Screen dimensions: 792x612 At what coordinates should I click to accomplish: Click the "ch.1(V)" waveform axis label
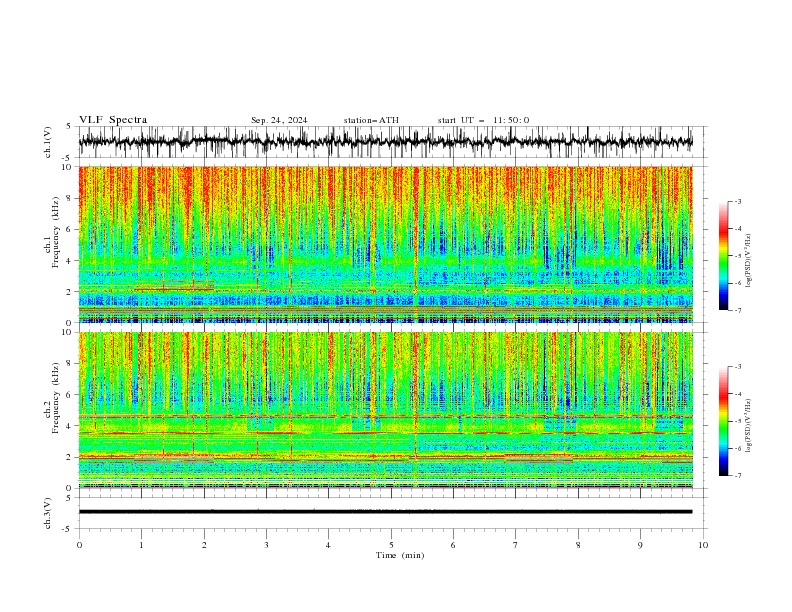pos(48,142)
